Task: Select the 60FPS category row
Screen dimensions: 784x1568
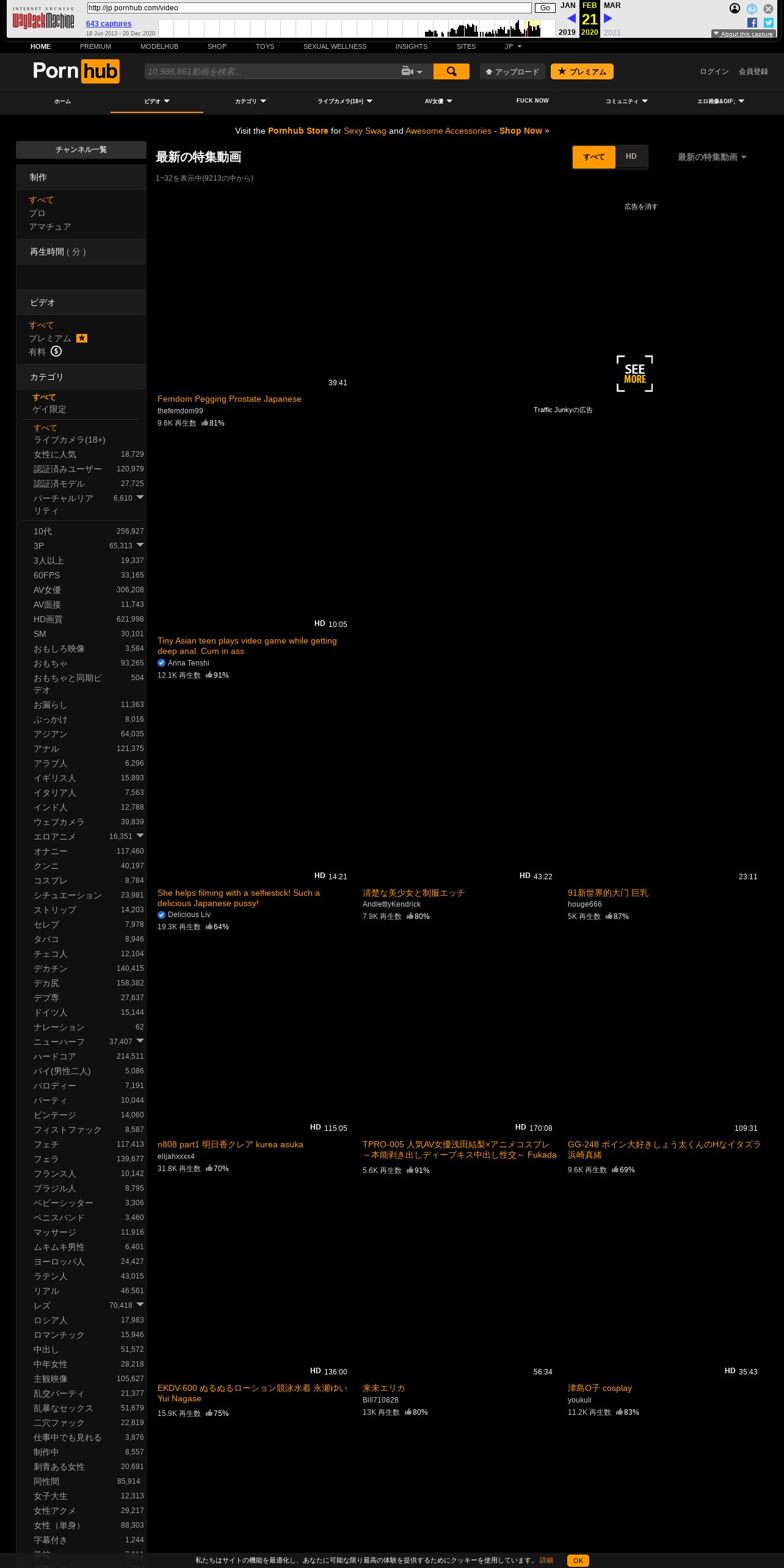Action: coord(89,575)
